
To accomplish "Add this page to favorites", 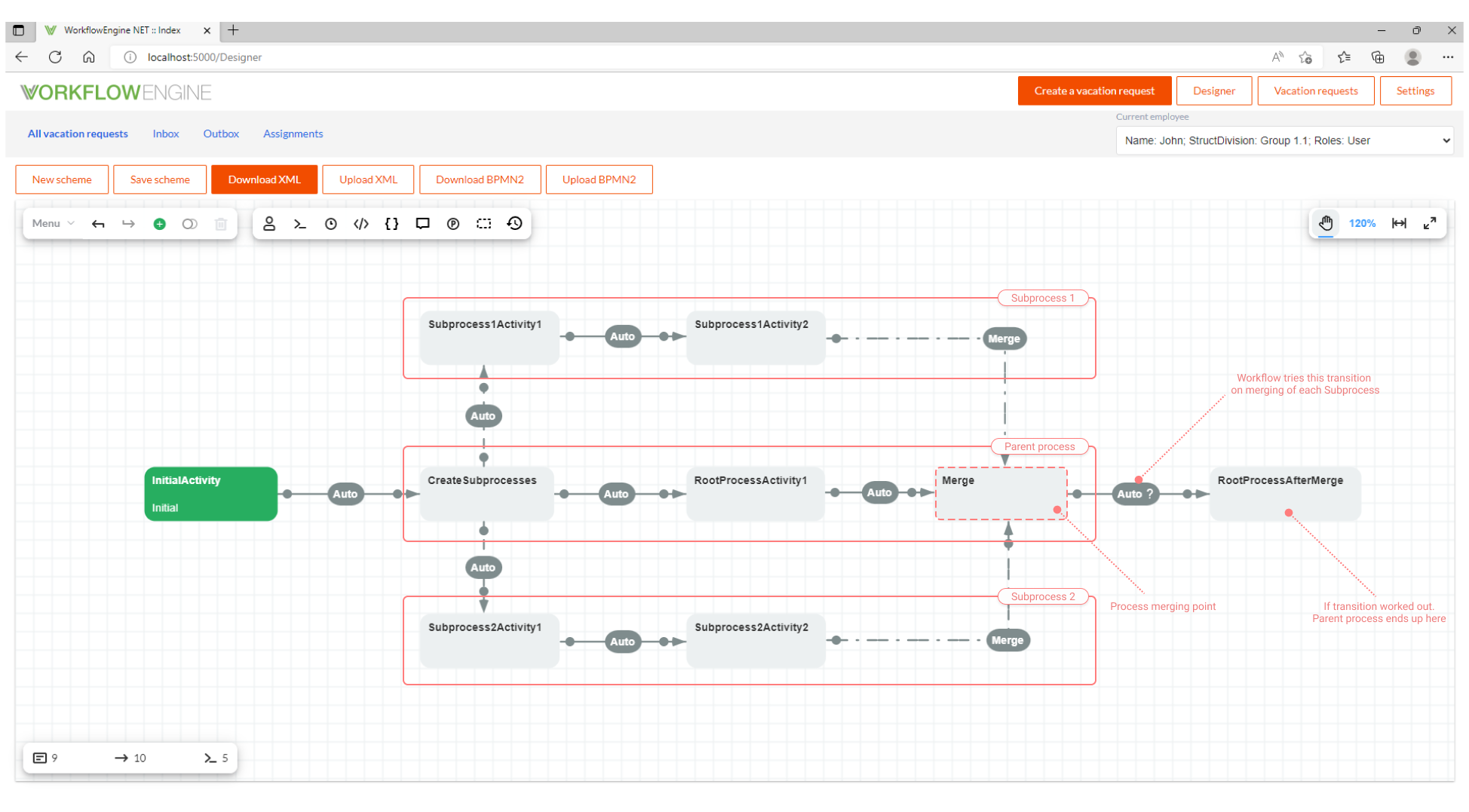I will [1306, 57].
